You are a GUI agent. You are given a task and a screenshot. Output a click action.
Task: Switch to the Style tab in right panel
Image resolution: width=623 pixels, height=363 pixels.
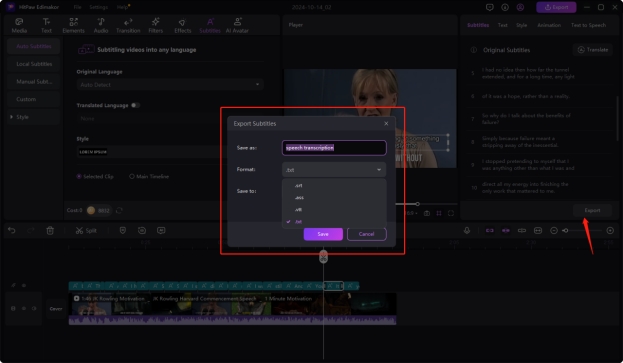pos(521,25)
